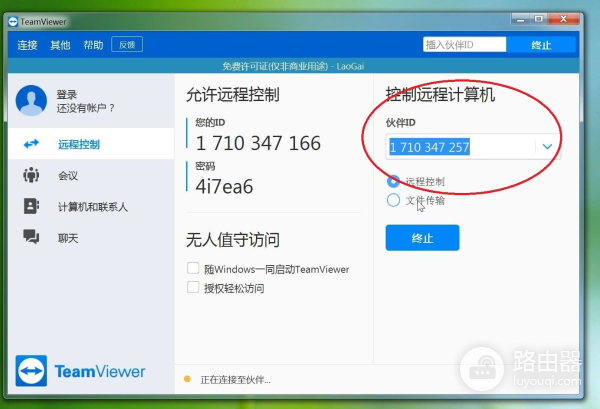Open the 计算机和联系人 sidebar tab
Viewport: 600px width, 409px height.
click(x=91, y=207)
